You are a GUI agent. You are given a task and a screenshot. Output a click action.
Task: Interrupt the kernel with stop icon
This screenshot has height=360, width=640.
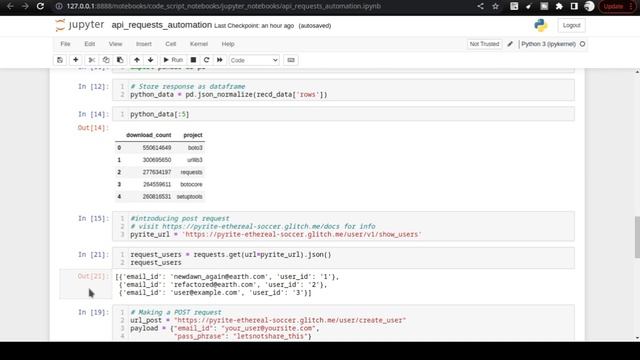193,60
